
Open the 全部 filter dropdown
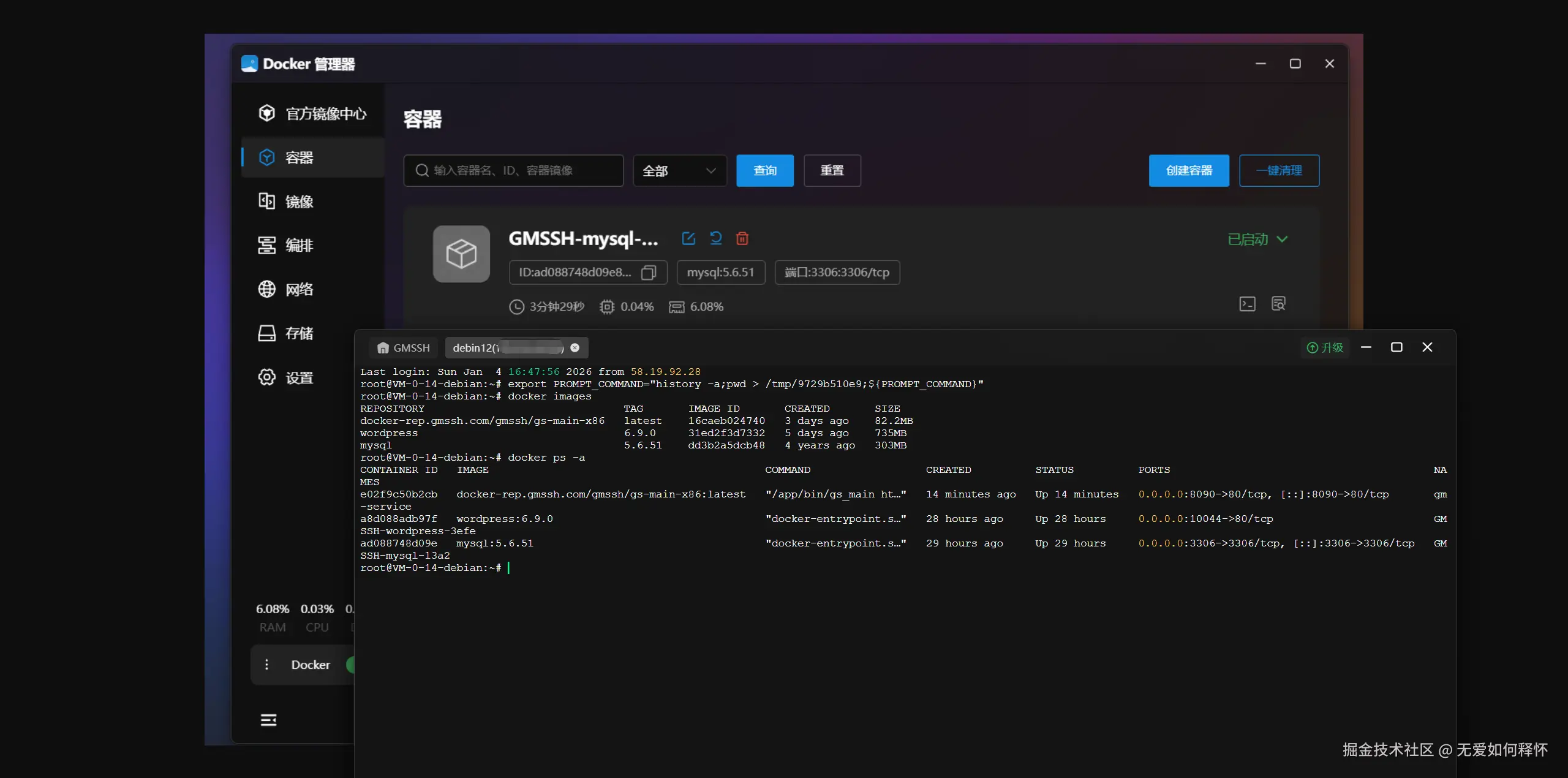click(679, 171)
